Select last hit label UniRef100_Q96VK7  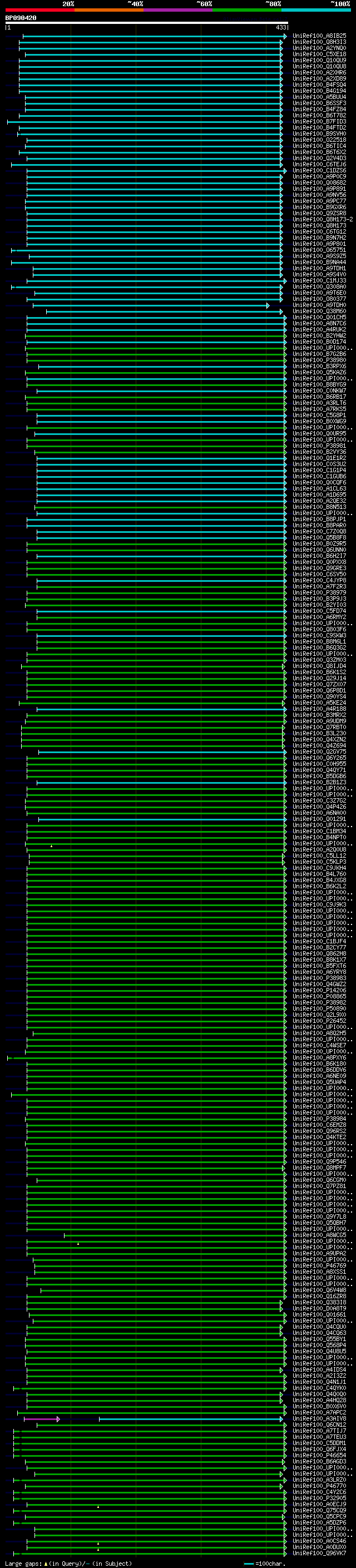319,1553
